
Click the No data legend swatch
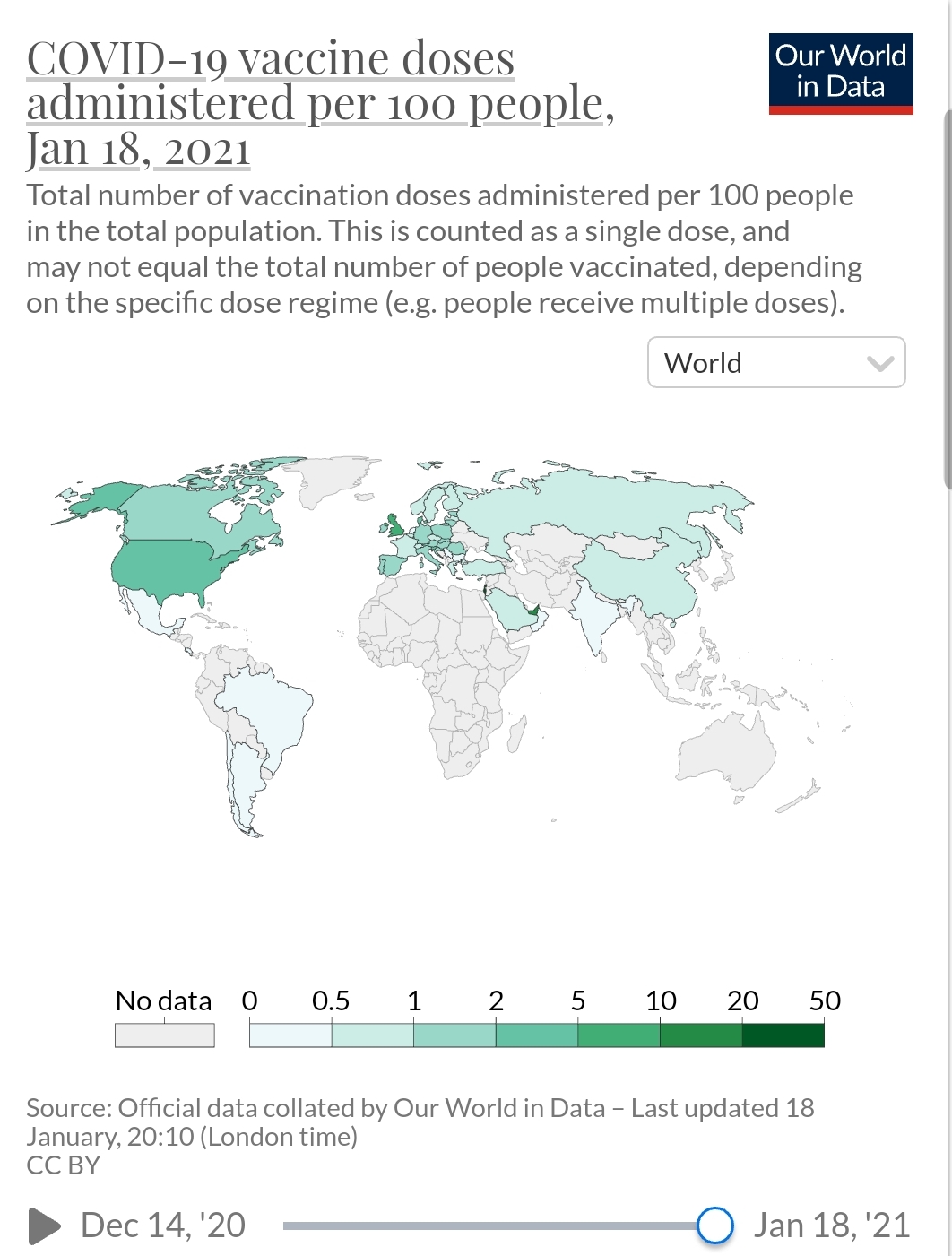(165, 1035)
